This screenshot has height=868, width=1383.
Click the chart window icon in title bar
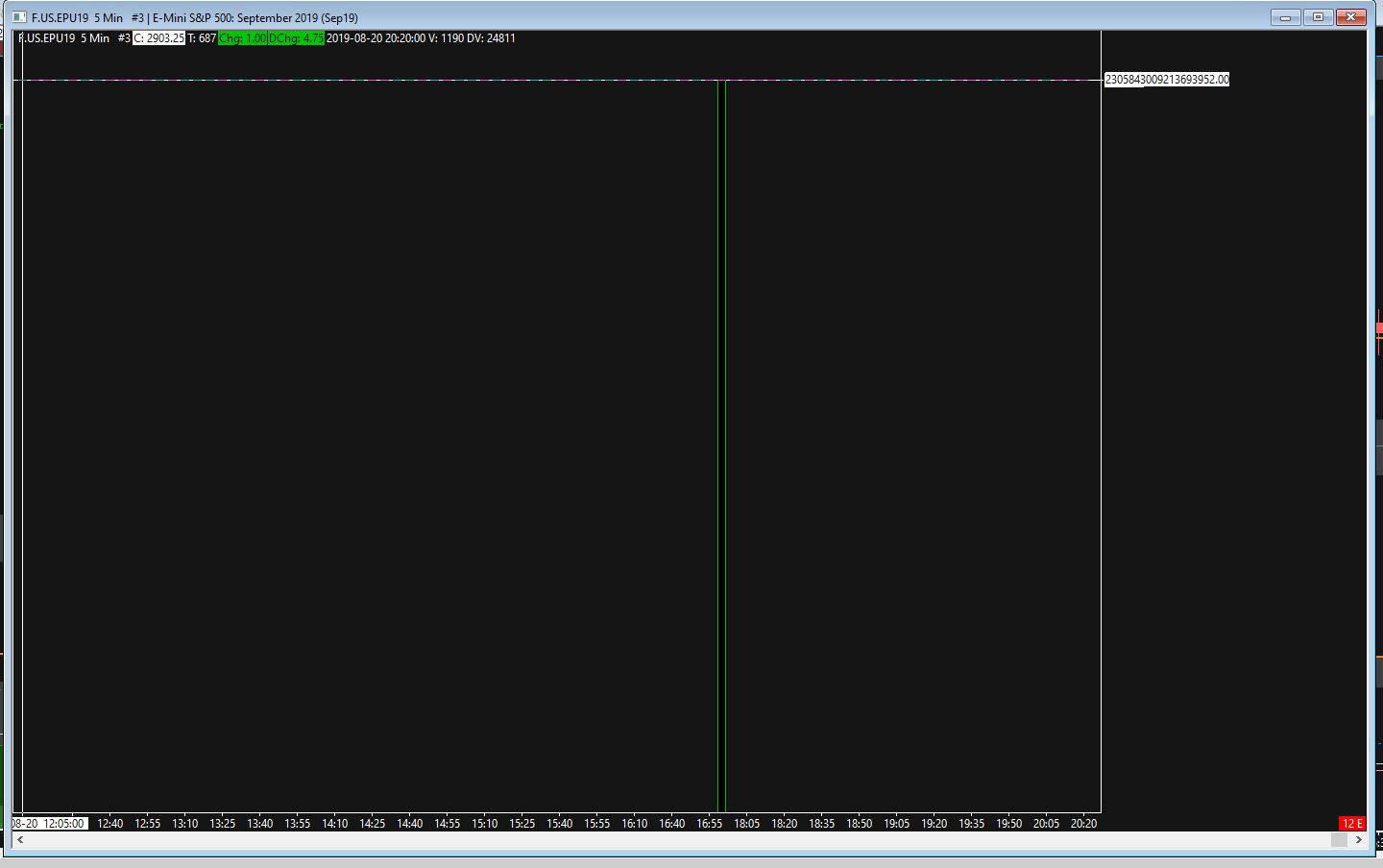tap(19, 17)
